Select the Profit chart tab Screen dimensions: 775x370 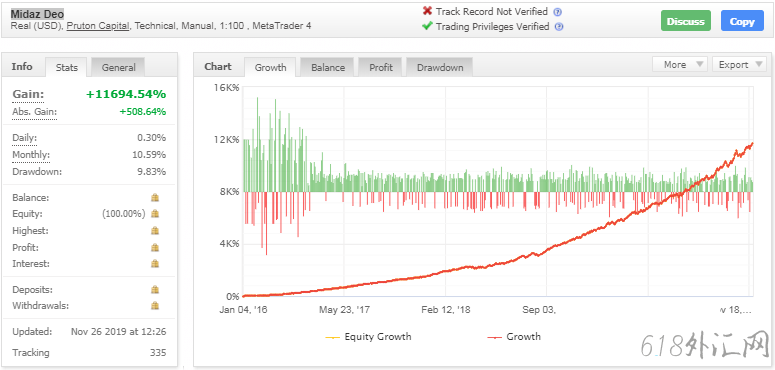381,68
